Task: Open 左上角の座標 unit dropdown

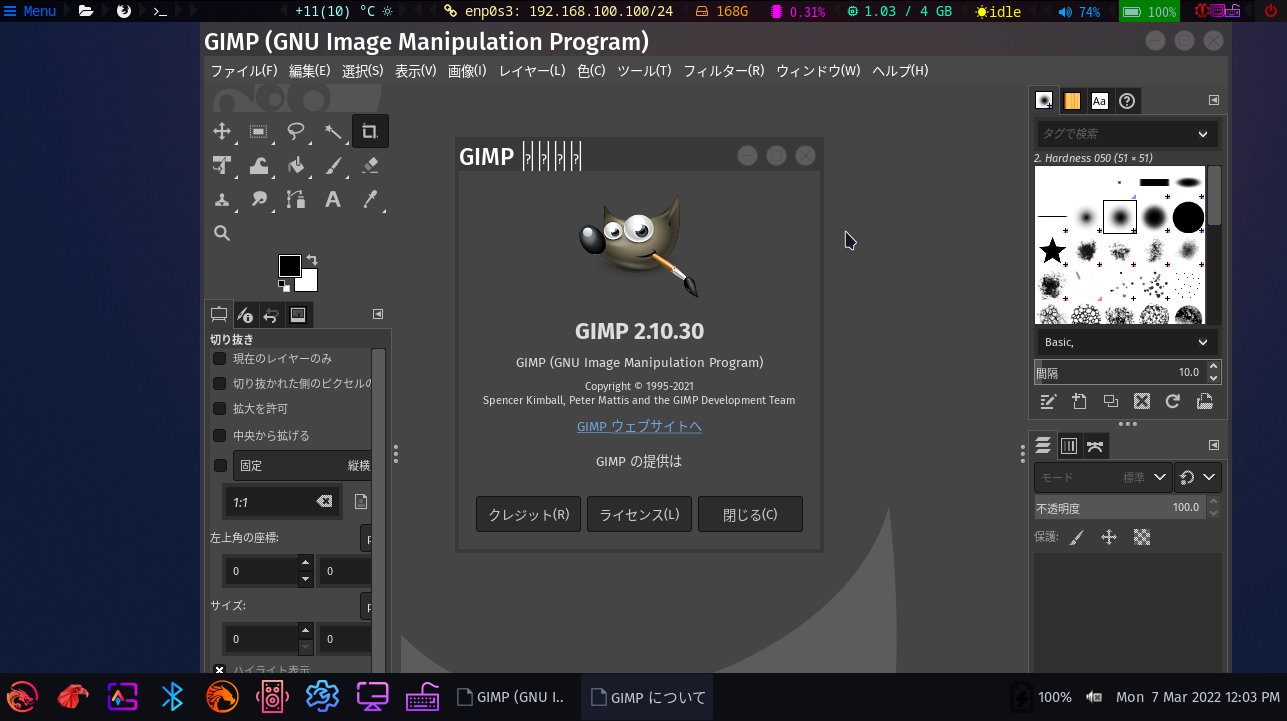Action: (x=366, y=538)
